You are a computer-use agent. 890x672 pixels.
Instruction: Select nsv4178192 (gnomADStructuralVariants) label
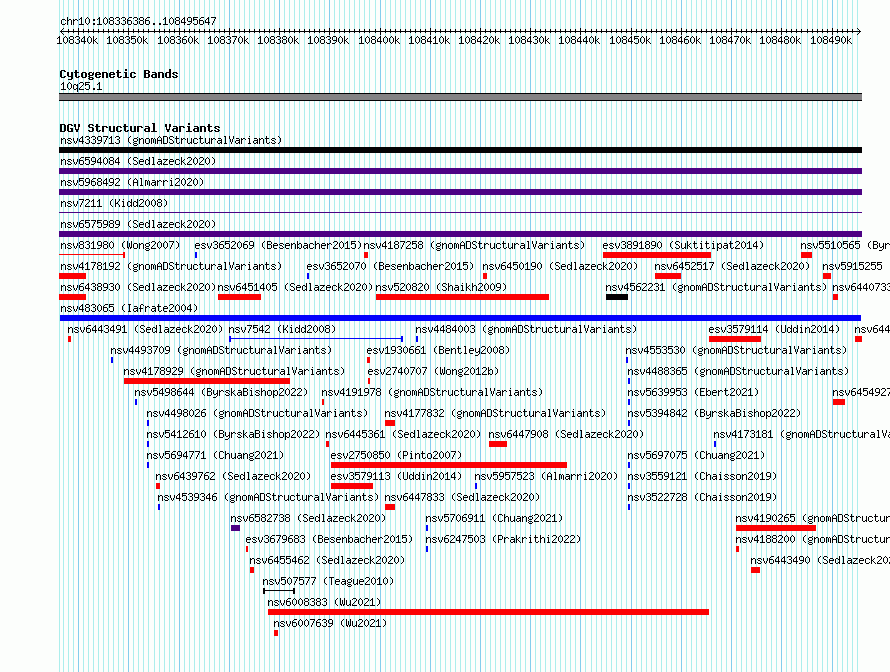pos(171,266)
